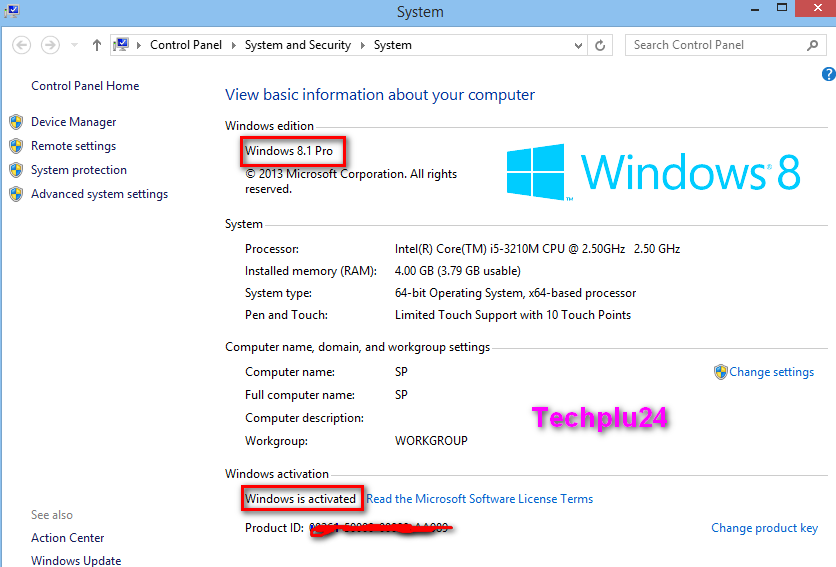
Task: Click Limited Touch Support with 10 Touch Points
Action: click(513, 315)
